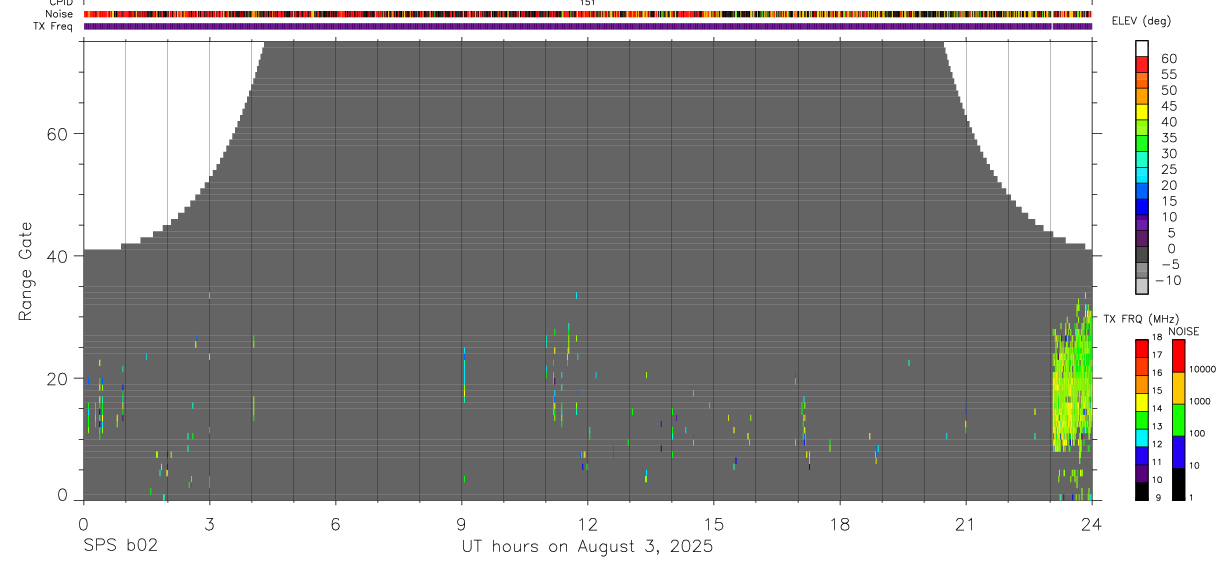The height and width of the screenshot is (567, 1228).
Task: Click the red segment of ELEV color bar
Action: [1142, 64]
